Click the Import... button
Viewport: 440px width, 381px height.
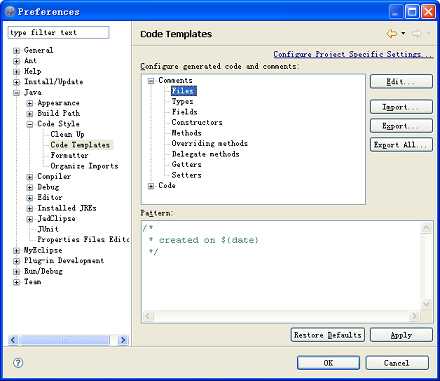tap(401, 107)
